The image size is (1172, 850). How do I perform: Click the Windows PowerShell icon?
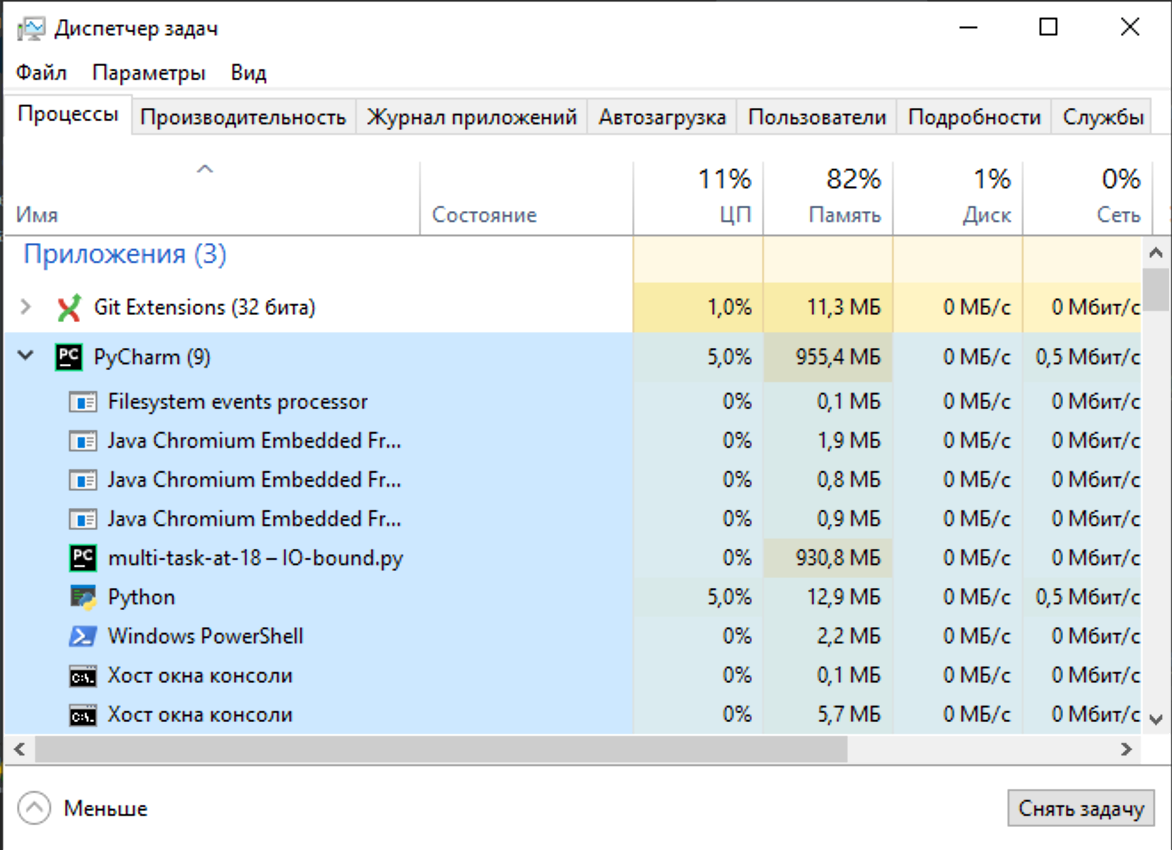pos(83,636)
